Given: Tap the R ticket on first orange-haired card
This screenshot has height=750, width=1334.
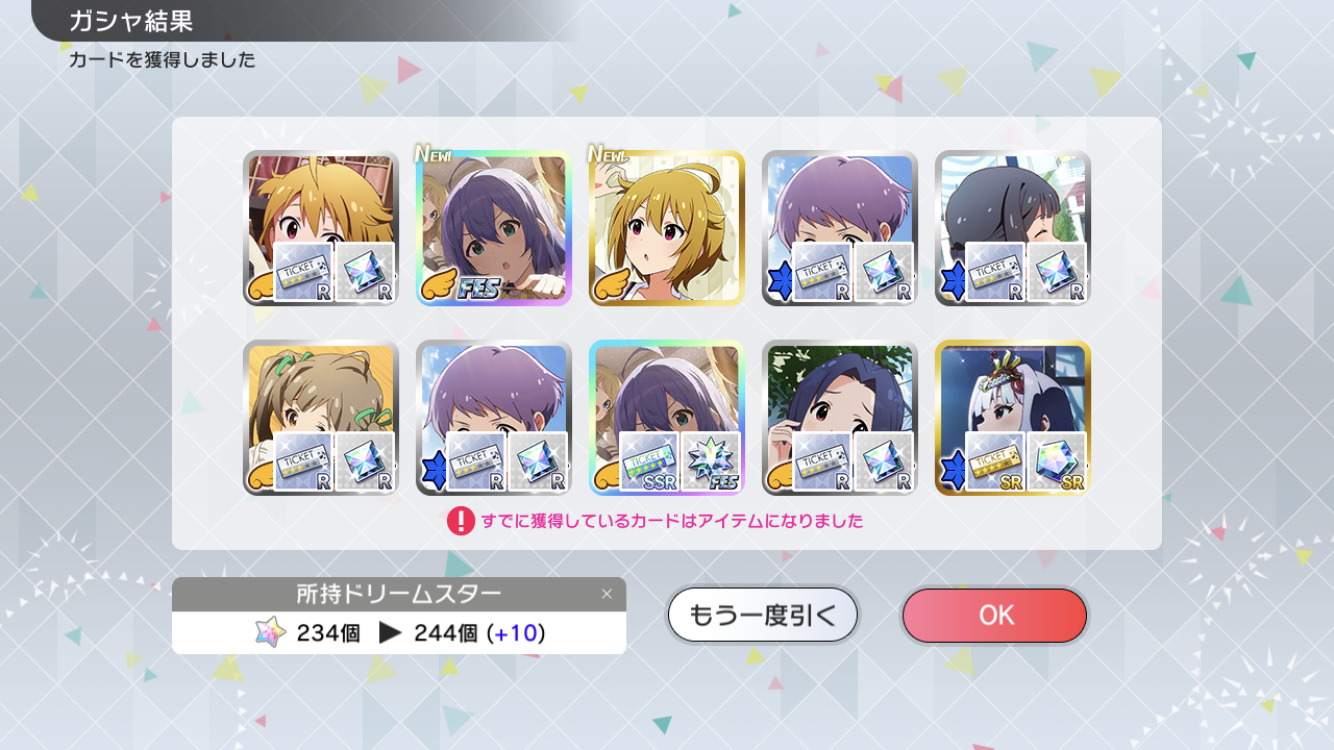Looking at the screenshot, I should click(302, 272).
